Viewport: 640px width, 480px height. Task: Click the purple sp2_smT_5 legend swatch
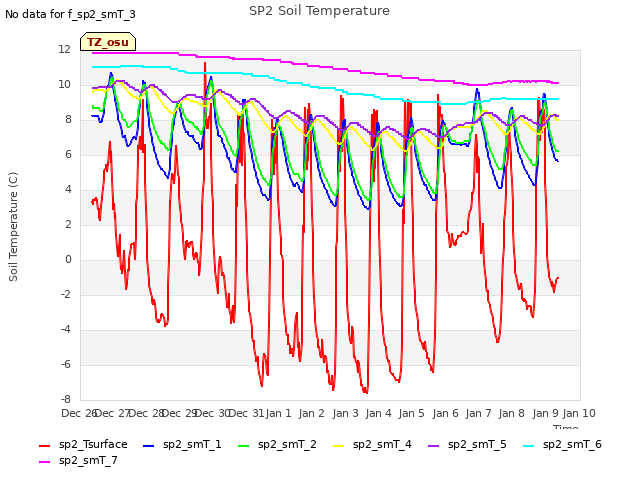433,446
